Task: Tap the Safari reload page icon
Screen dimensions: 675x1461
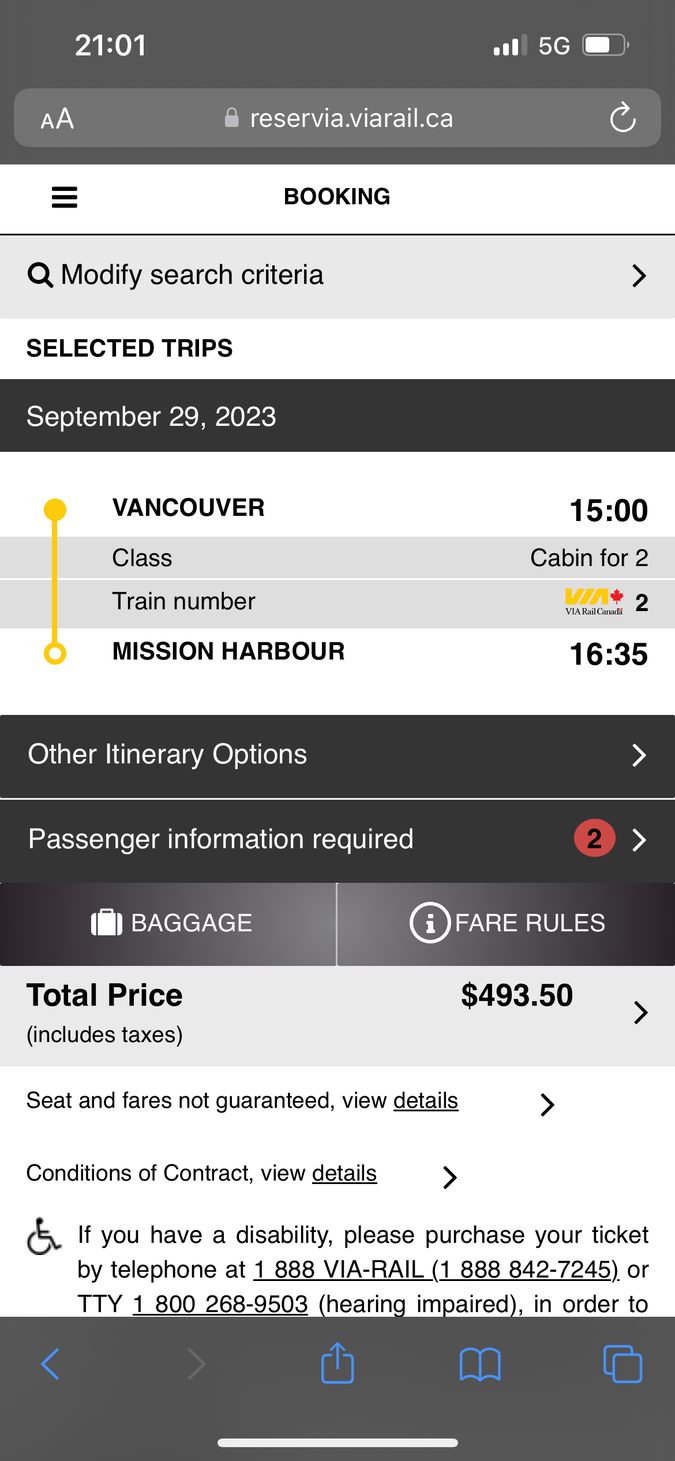Action: click(622, 118)
